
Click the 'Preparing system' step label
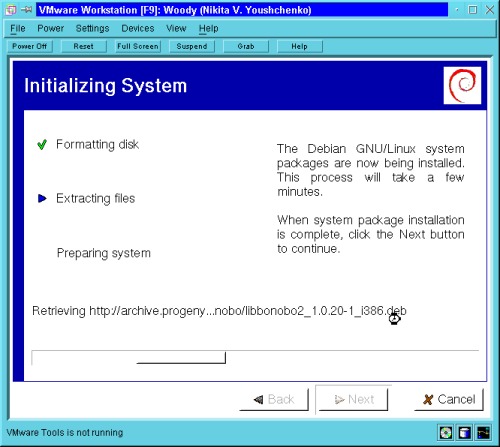(104, 253)
